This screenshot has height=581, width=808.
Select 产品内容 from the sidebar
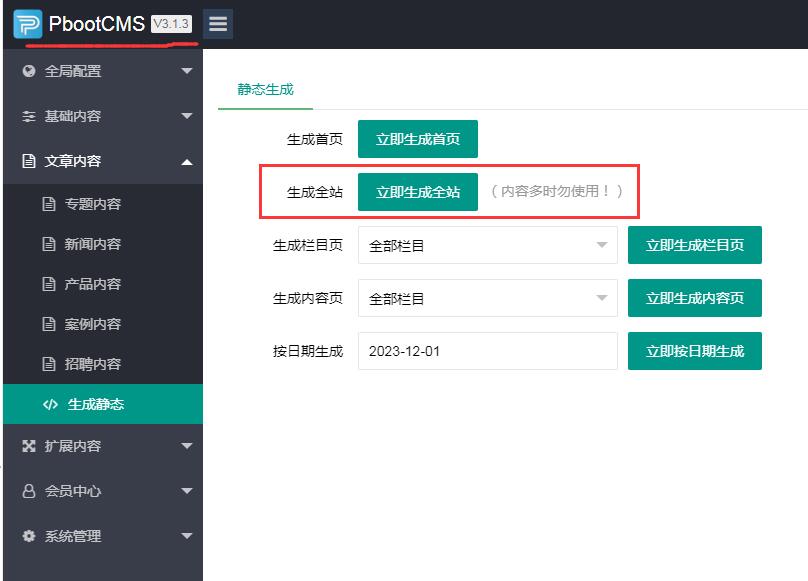(92, 284)
